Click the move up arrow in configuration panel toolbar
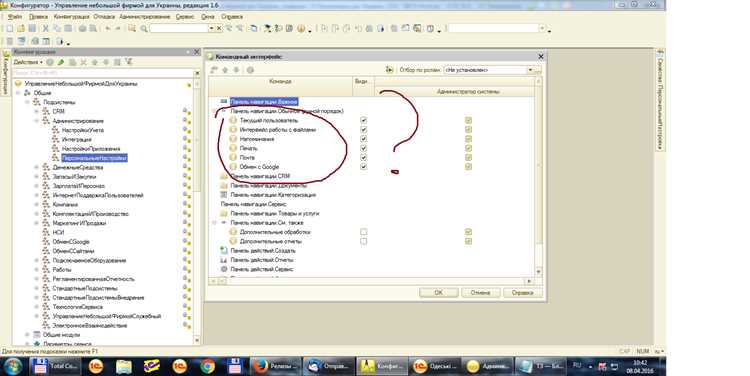This screenshot has height=376, width=750. 95,62
